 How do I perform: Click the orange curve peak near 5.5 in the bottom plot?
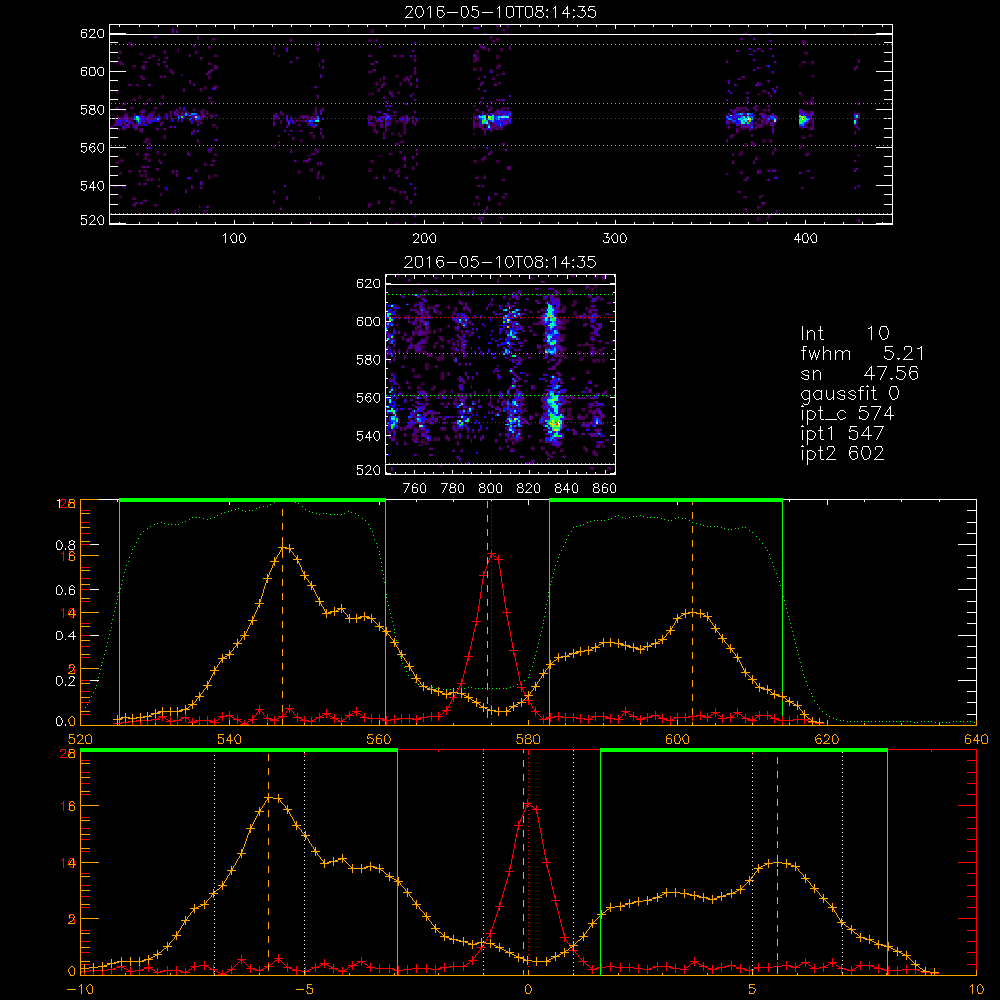pyautogui.click(x=777, y=863)
